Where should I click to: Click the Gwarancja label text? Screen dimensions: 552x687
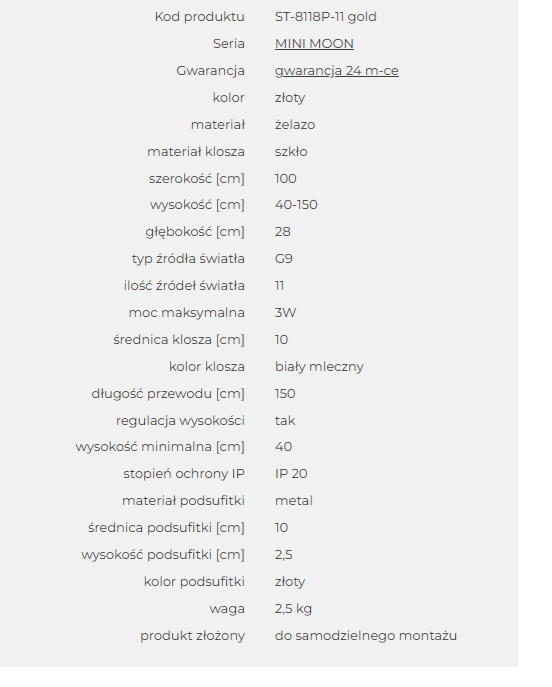tap(210, 71)
